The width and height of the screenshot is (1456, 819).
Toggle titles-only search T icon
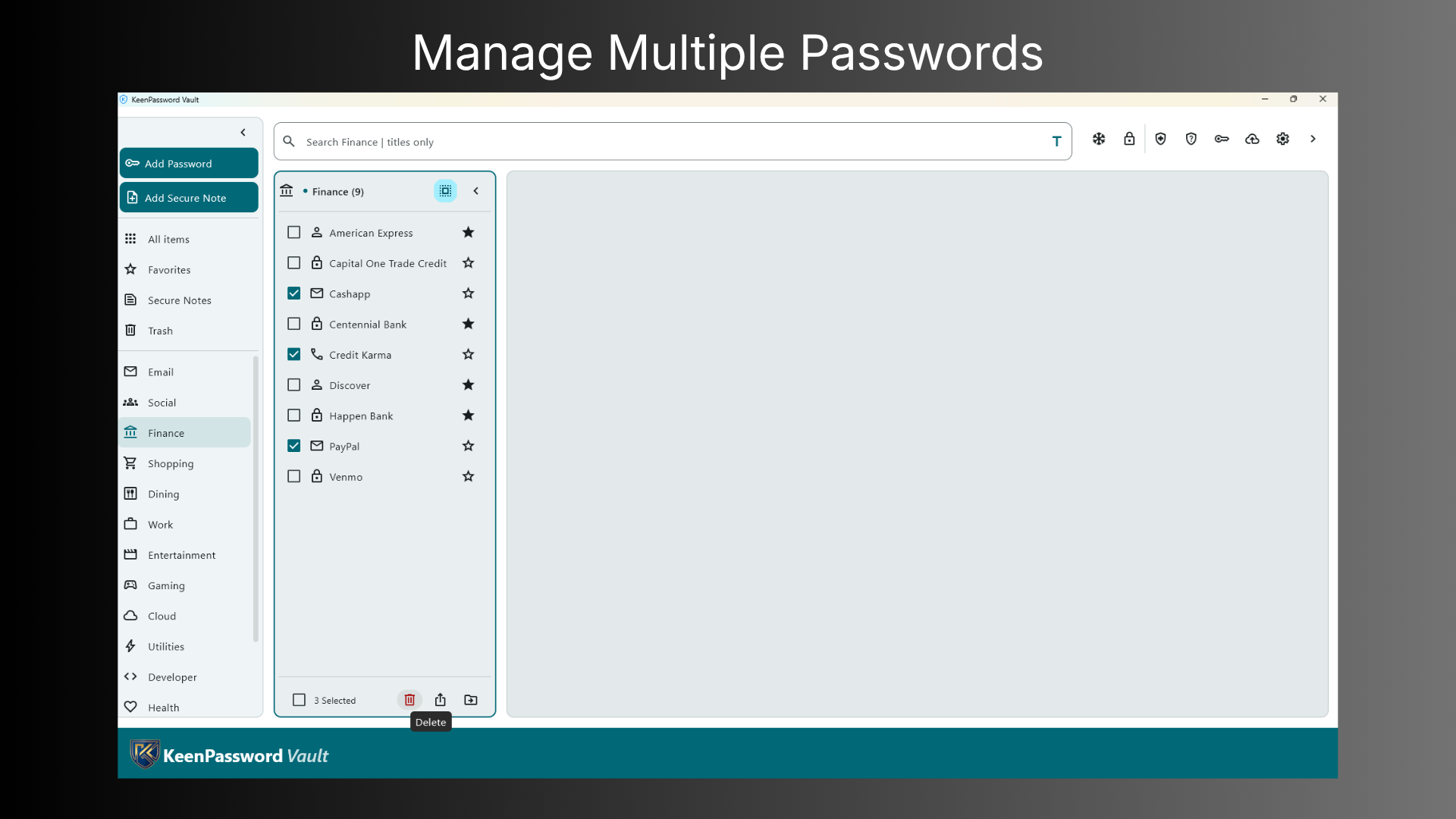coord(1056,142)
